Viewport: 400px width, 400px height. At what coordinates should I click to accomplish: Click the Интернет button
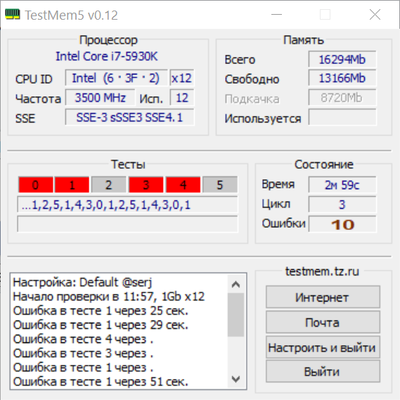point(323,297)
